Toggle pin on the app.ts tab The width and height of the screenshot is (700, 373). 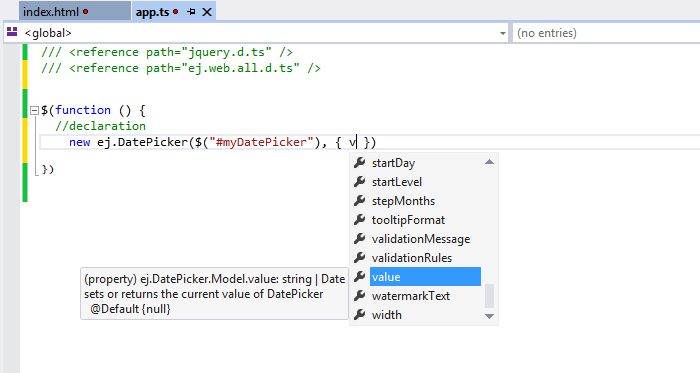pos(191,12)
